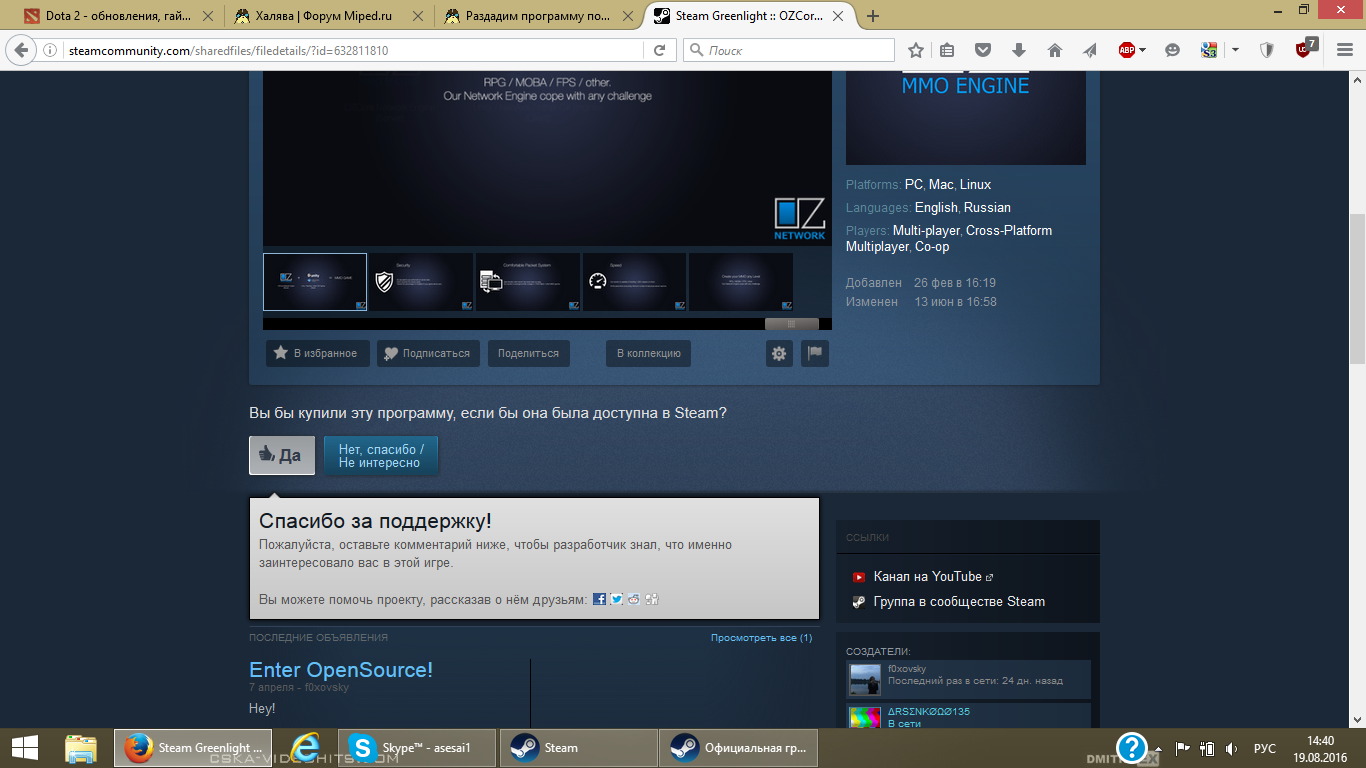Click the site info icon in address bar
Image resolution: width=1366 pixels, height=768 pixels.
click(50, 50)
